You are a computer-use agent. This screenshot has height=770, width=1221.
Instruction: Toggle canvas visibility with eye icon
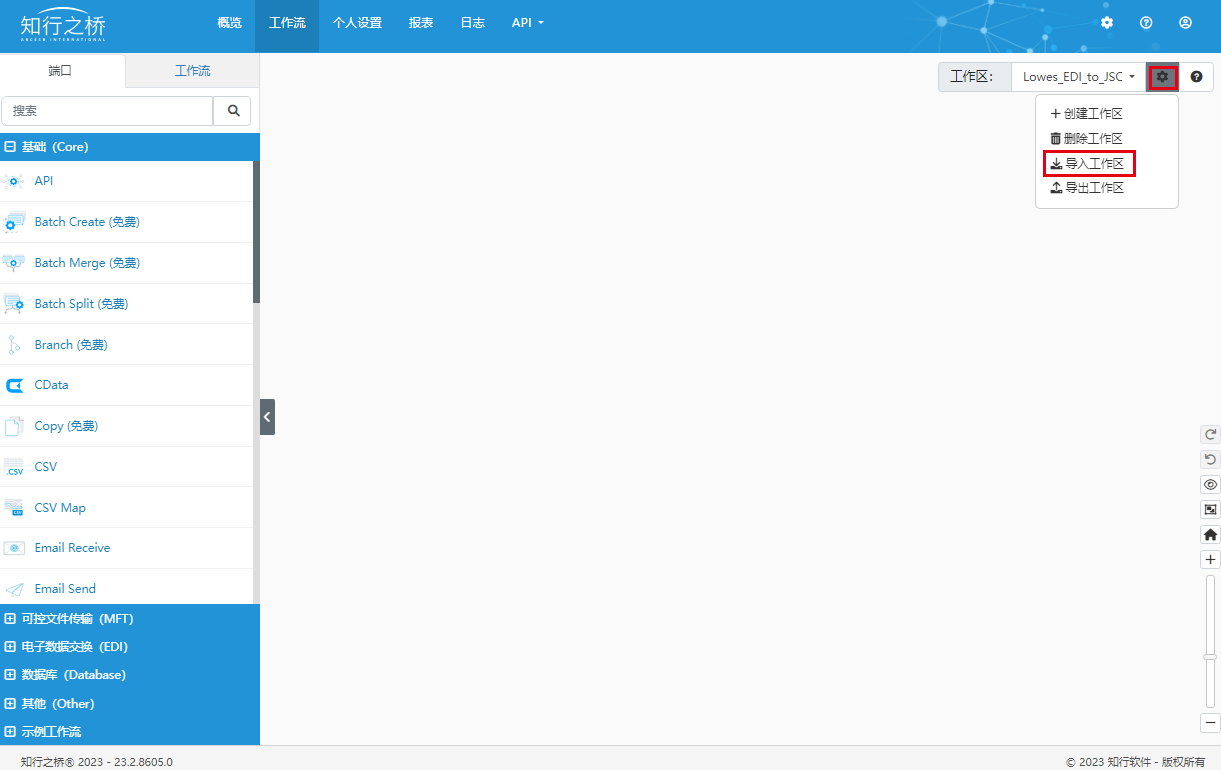pos(1210,484)
